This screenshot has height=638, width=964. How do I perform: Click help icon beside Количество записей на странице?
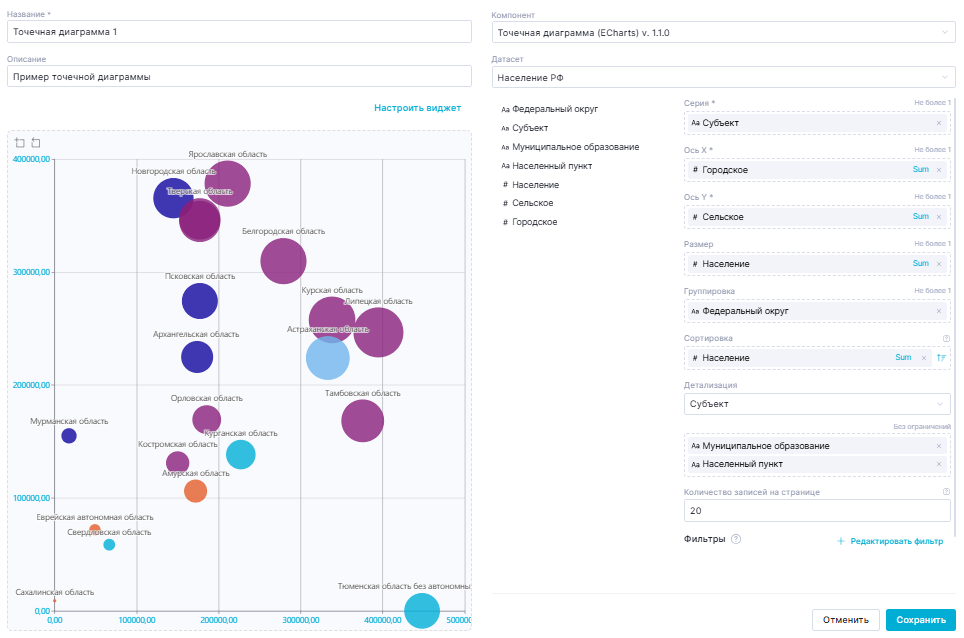pyautogui.click(x=946, y=492)
